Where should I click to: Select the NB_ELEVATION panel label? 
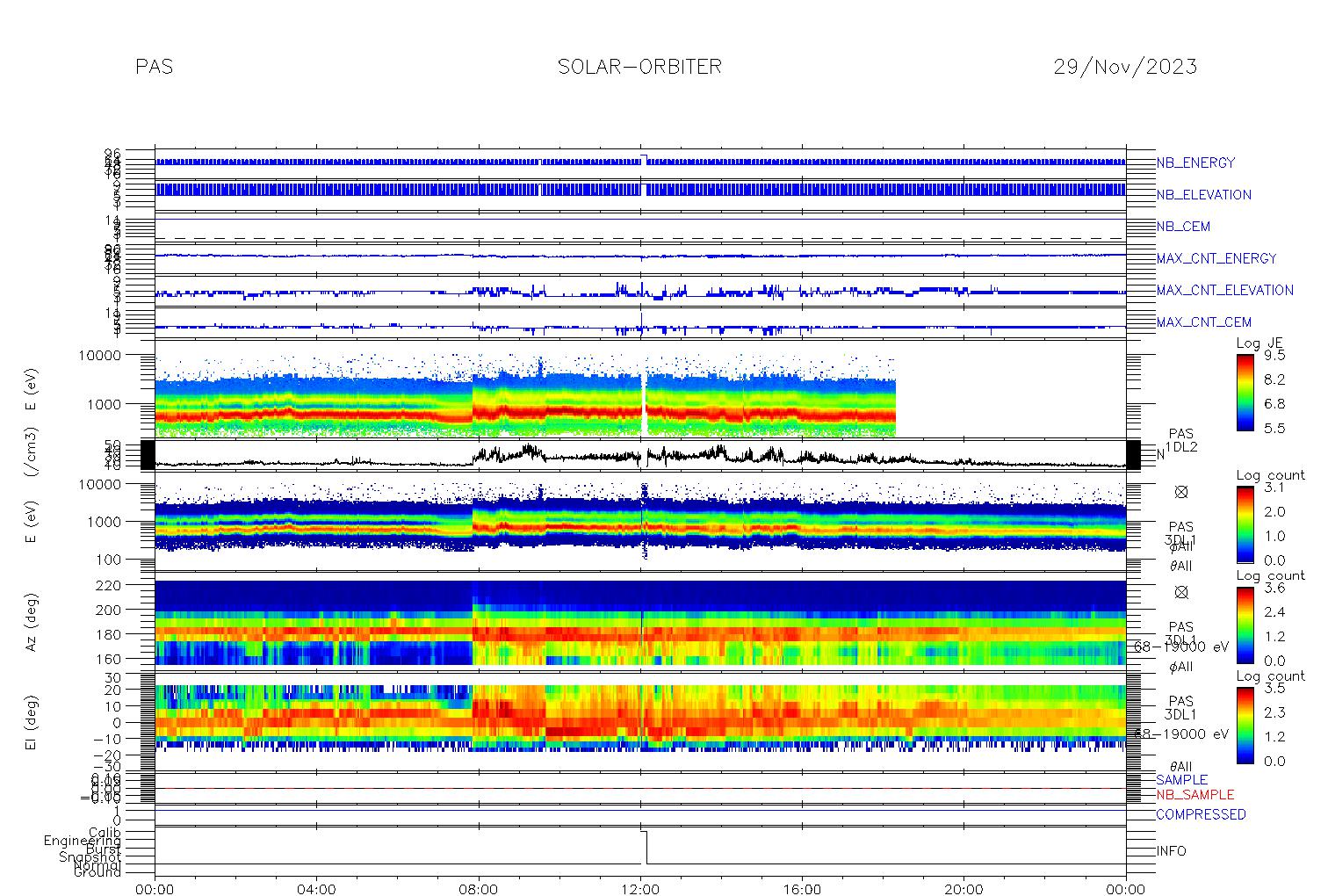[1203, 195]
